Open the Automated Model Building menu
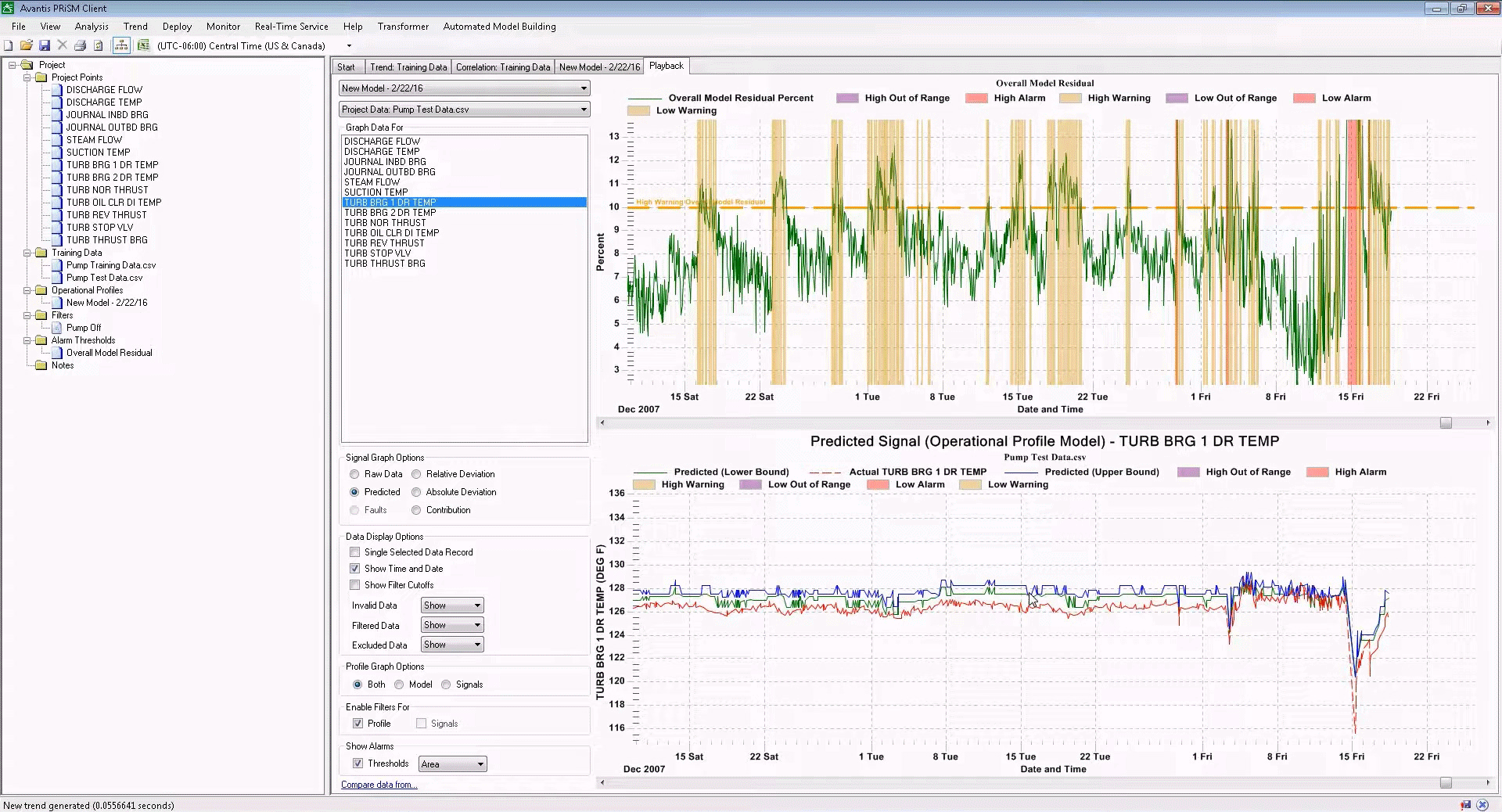 click(x=500, y=26)
